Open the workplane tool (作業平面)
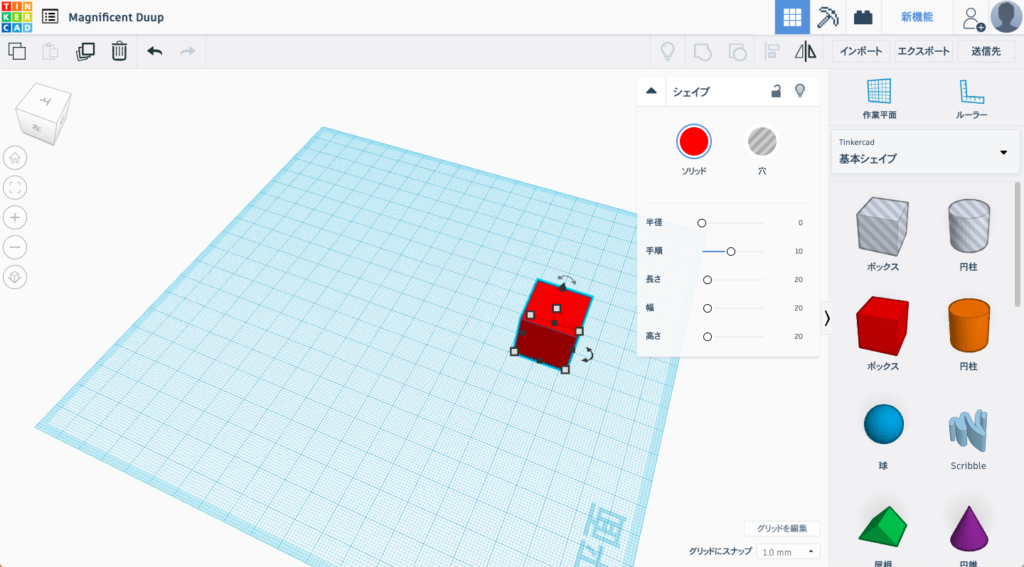Screen dimensions: 1024x567 pyautogui.click(x=879, y=99)
